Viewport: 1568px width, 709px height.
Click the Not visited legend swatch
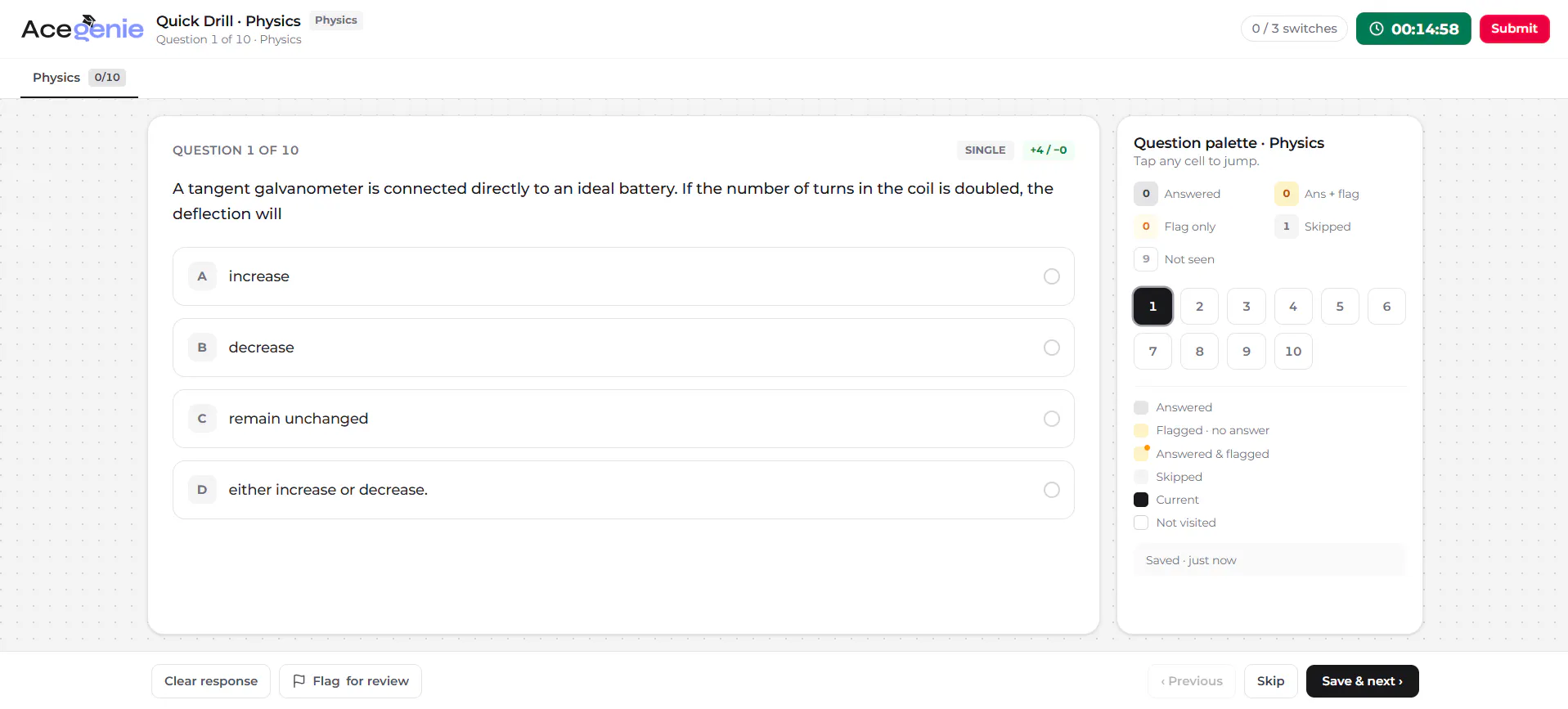(x=1141, y=523)
